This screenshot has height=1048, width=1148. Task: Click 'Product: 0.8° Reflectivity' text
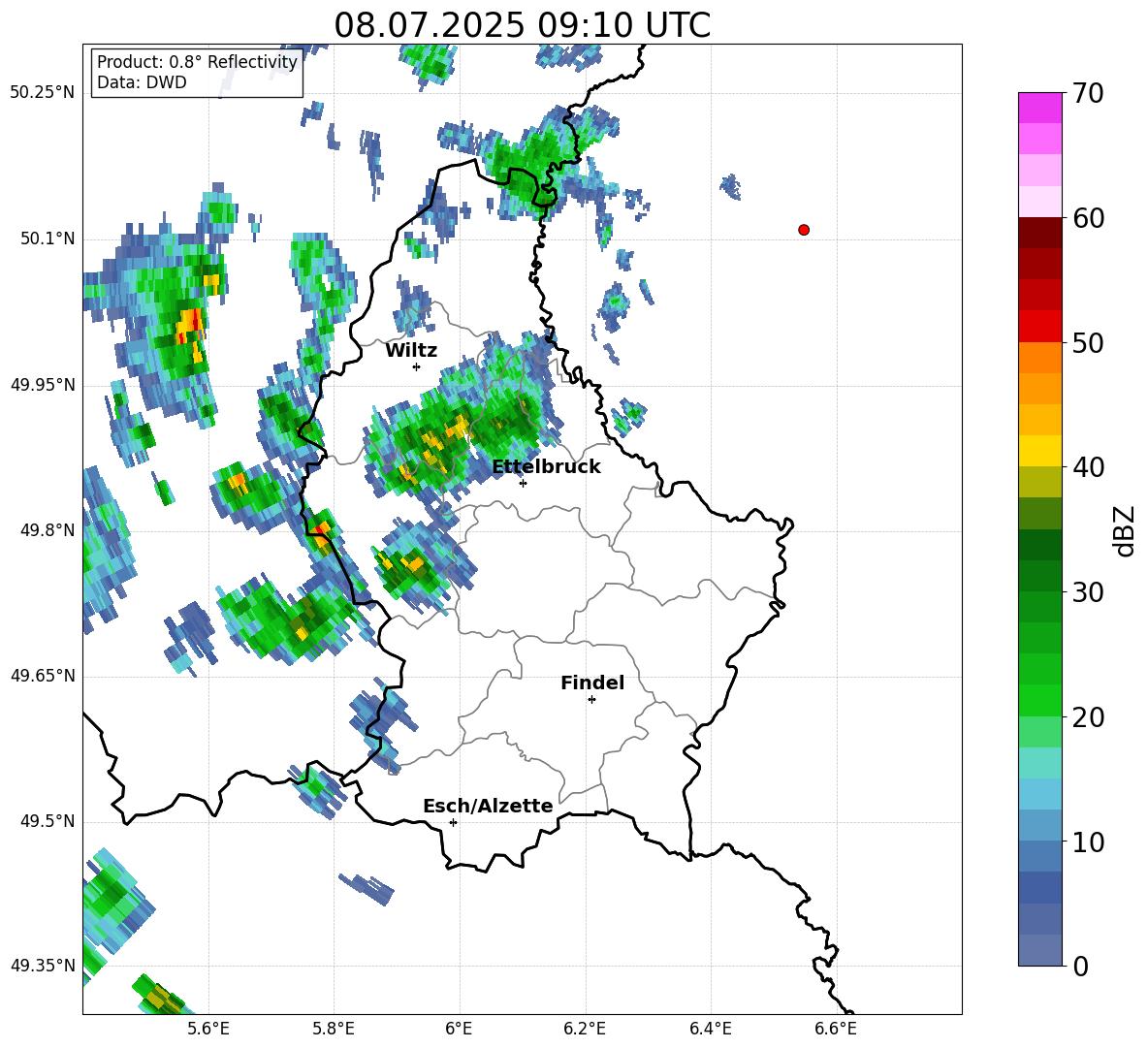tap(197, 61)
